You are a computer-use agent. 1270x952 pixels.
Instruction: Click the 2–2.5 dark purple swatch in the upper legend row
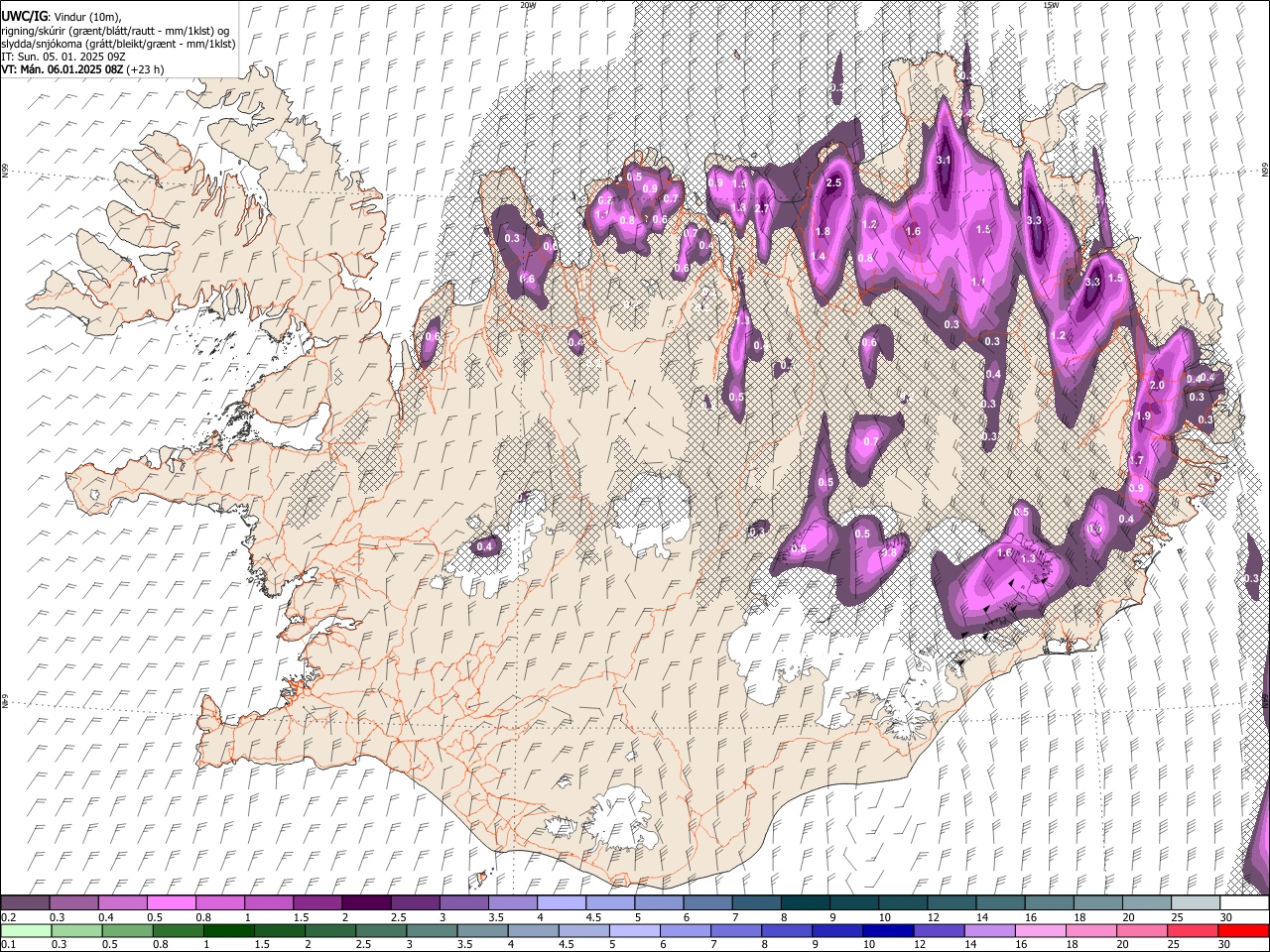365,903
